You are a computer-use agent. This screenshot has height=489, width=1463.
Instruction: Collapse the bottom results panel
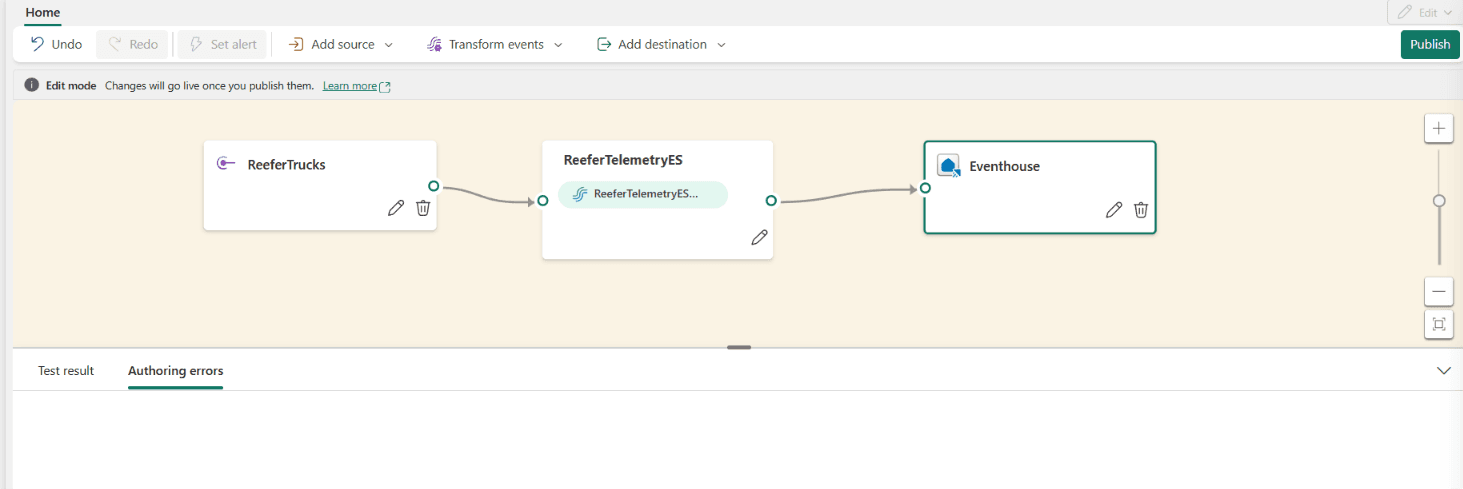pyautogui.click(x=1444, y=370)
